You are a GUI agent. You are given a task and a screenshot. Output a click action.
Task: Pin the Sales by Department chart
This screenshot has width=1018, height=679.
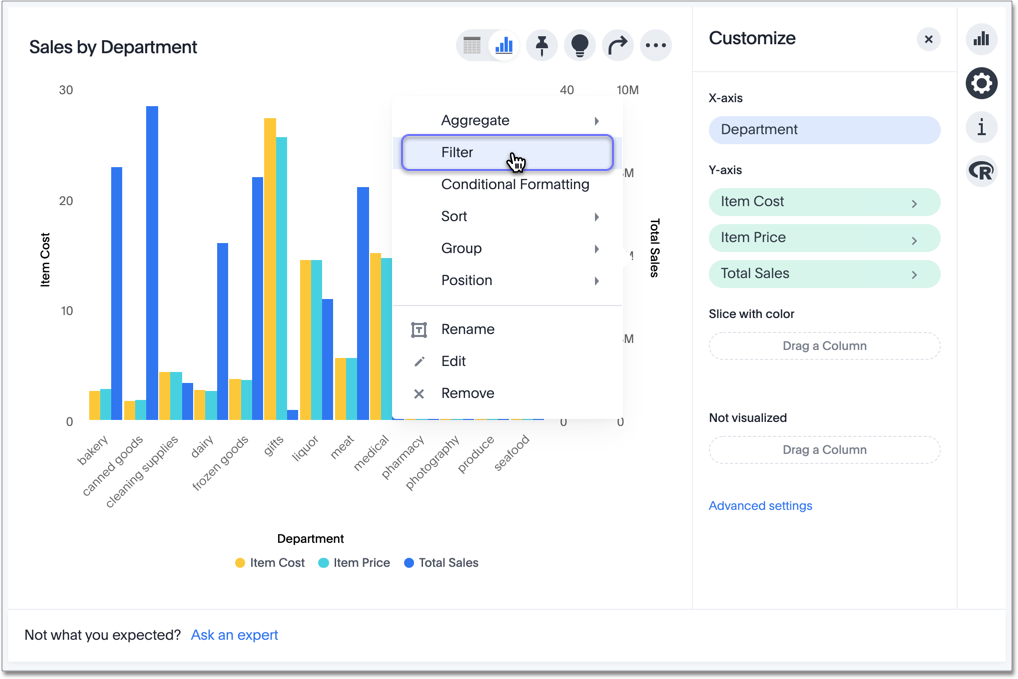click(542, 45)
